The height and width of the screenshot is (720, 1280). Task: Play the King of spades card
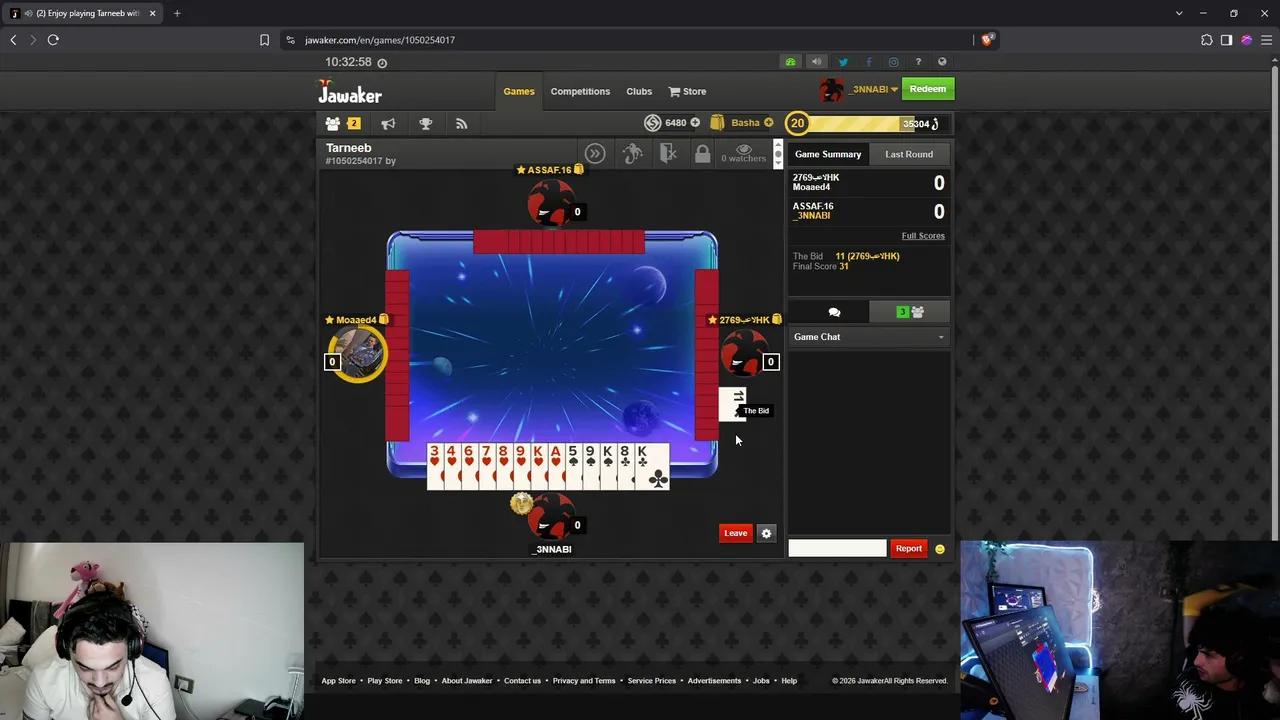click(x=608, y=465)
